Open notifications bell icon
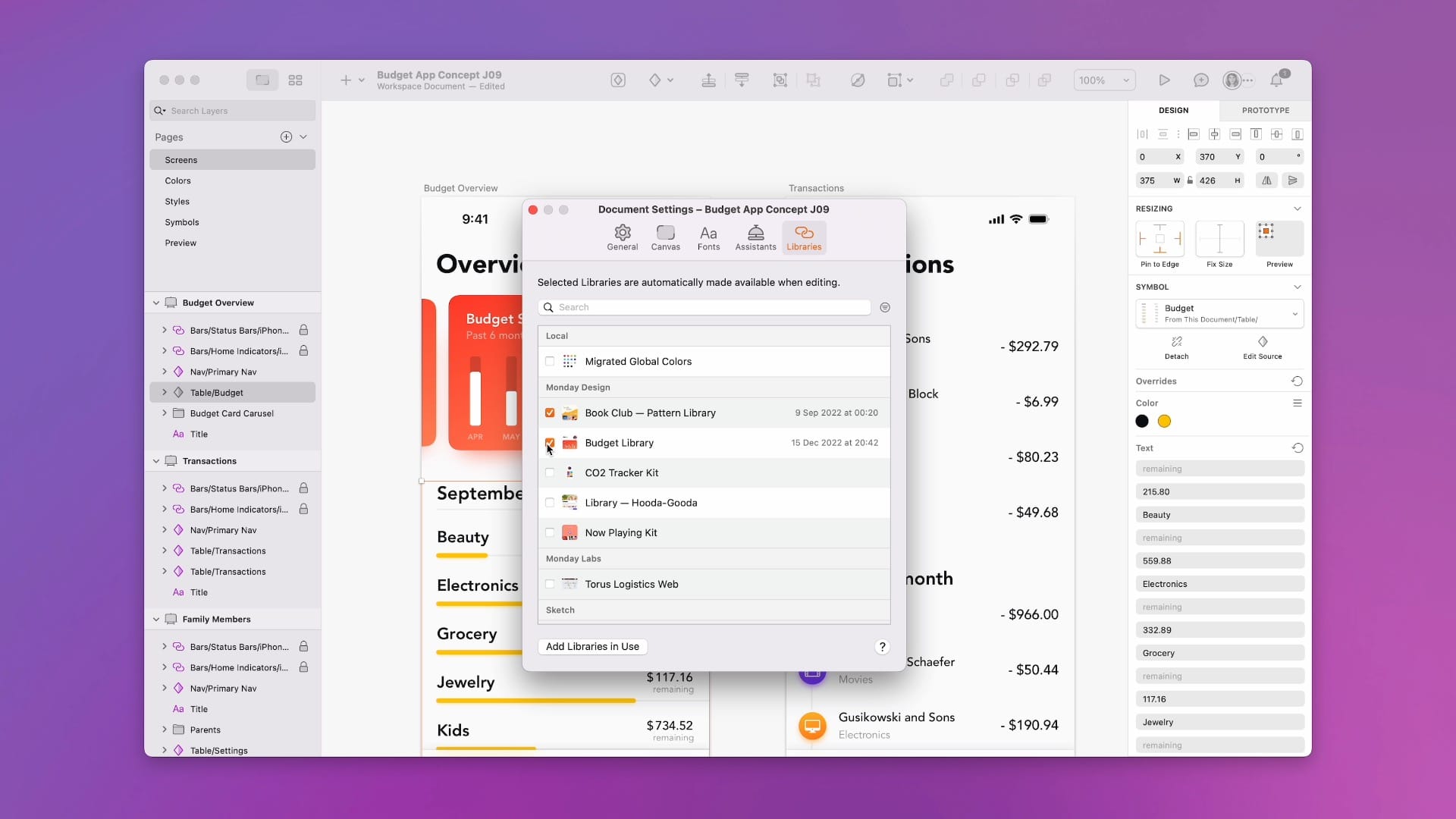 point(1276,80)
